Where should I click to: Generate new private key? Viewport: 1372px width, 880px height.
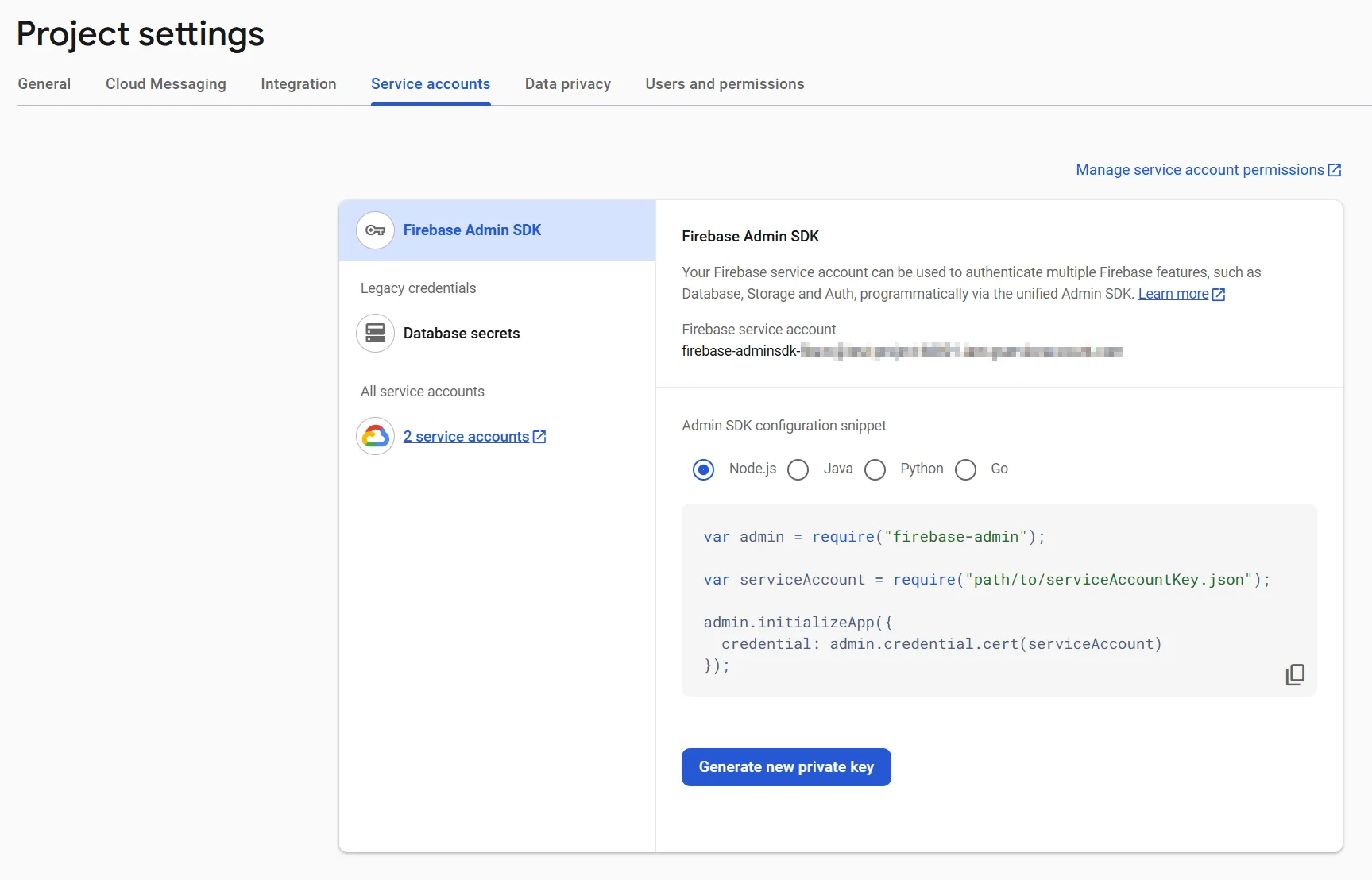tap(786, 767)
